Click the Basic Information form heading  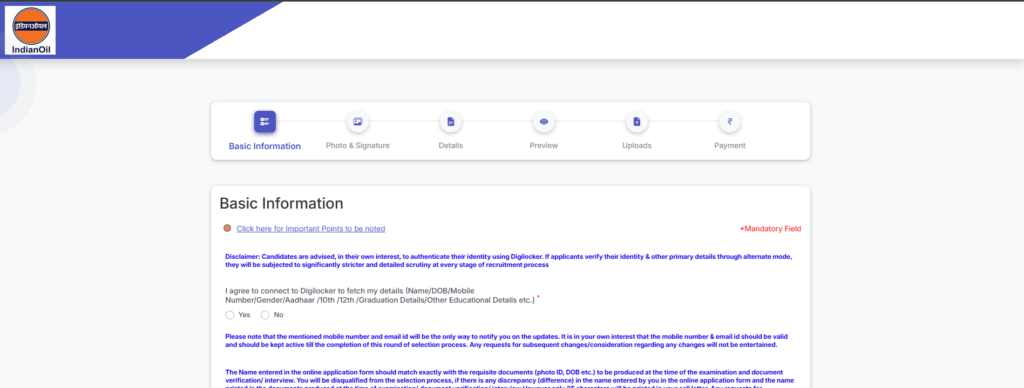coord(281,203)
